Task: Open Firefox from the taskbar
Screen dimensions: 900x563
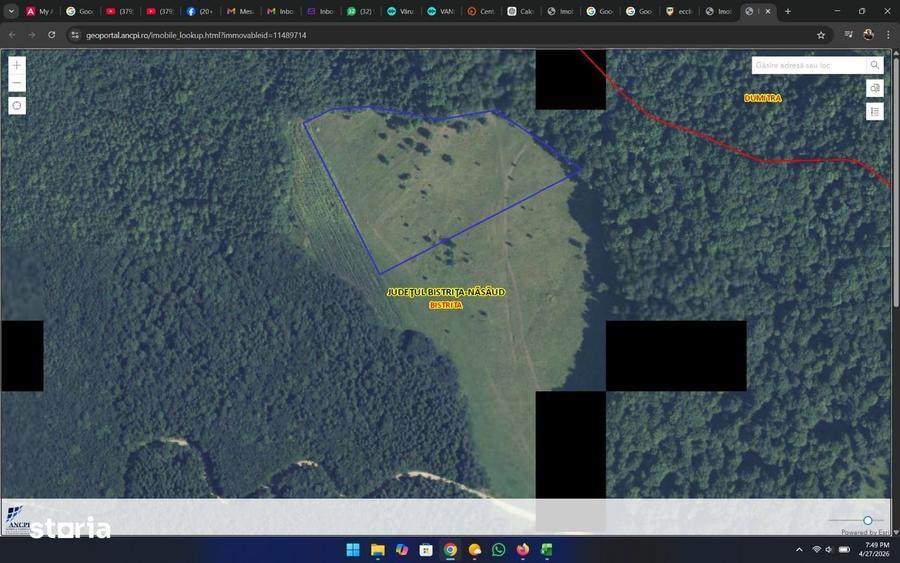Action: (523, 550)
